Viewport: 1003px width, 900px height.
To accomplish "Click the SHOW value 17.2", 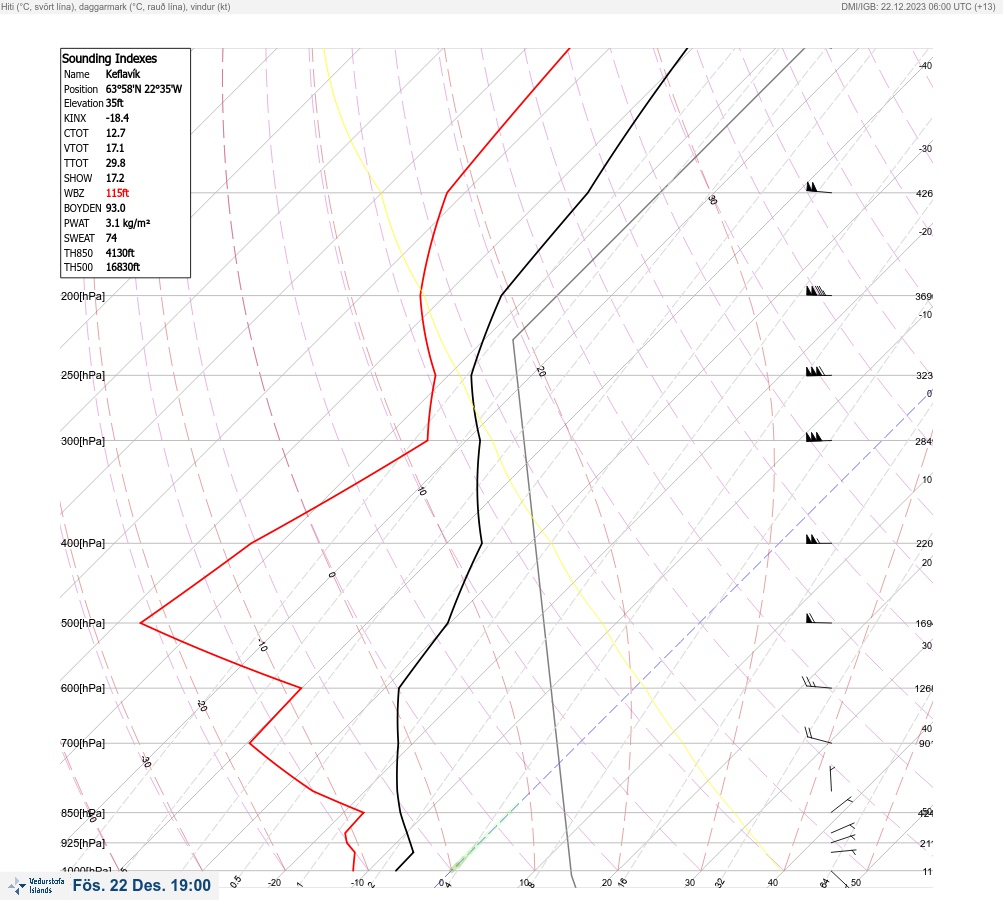I will (x=115, y=178).
